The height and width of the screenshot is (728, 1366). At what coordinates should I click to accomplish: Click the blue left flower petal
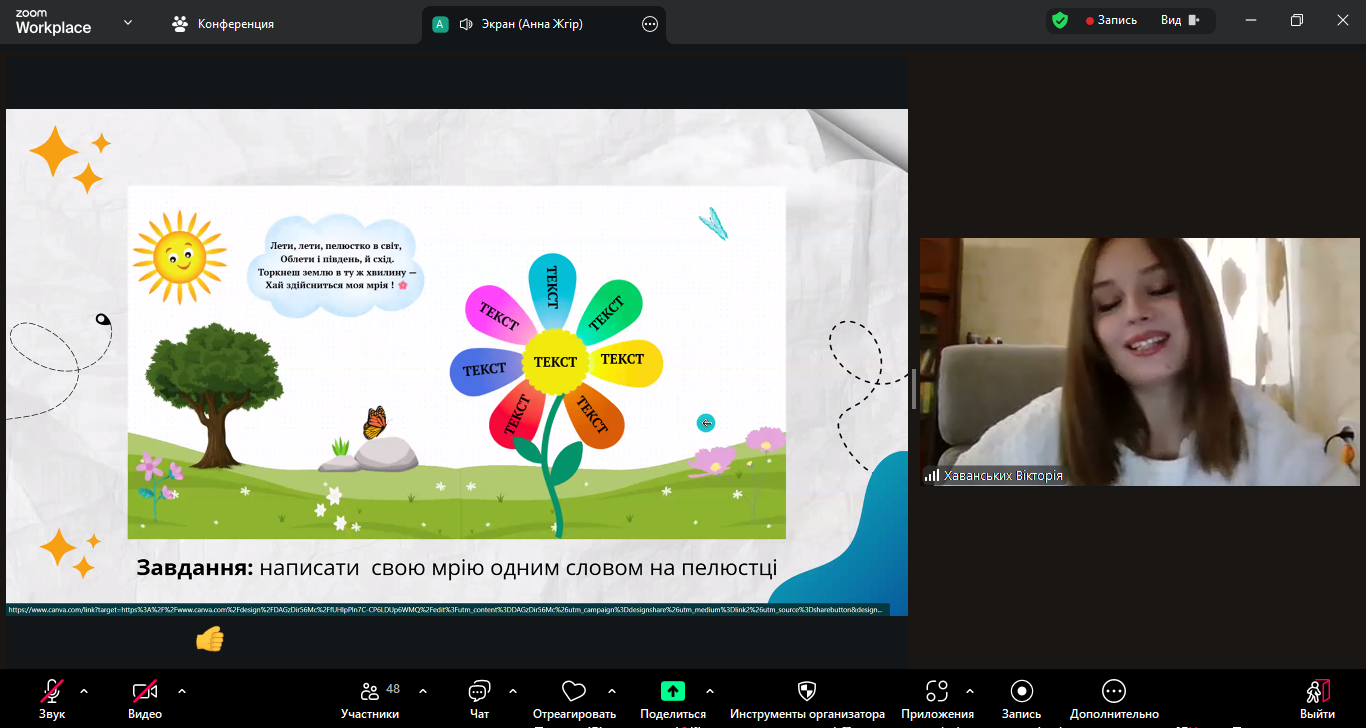tap(486, 370)
